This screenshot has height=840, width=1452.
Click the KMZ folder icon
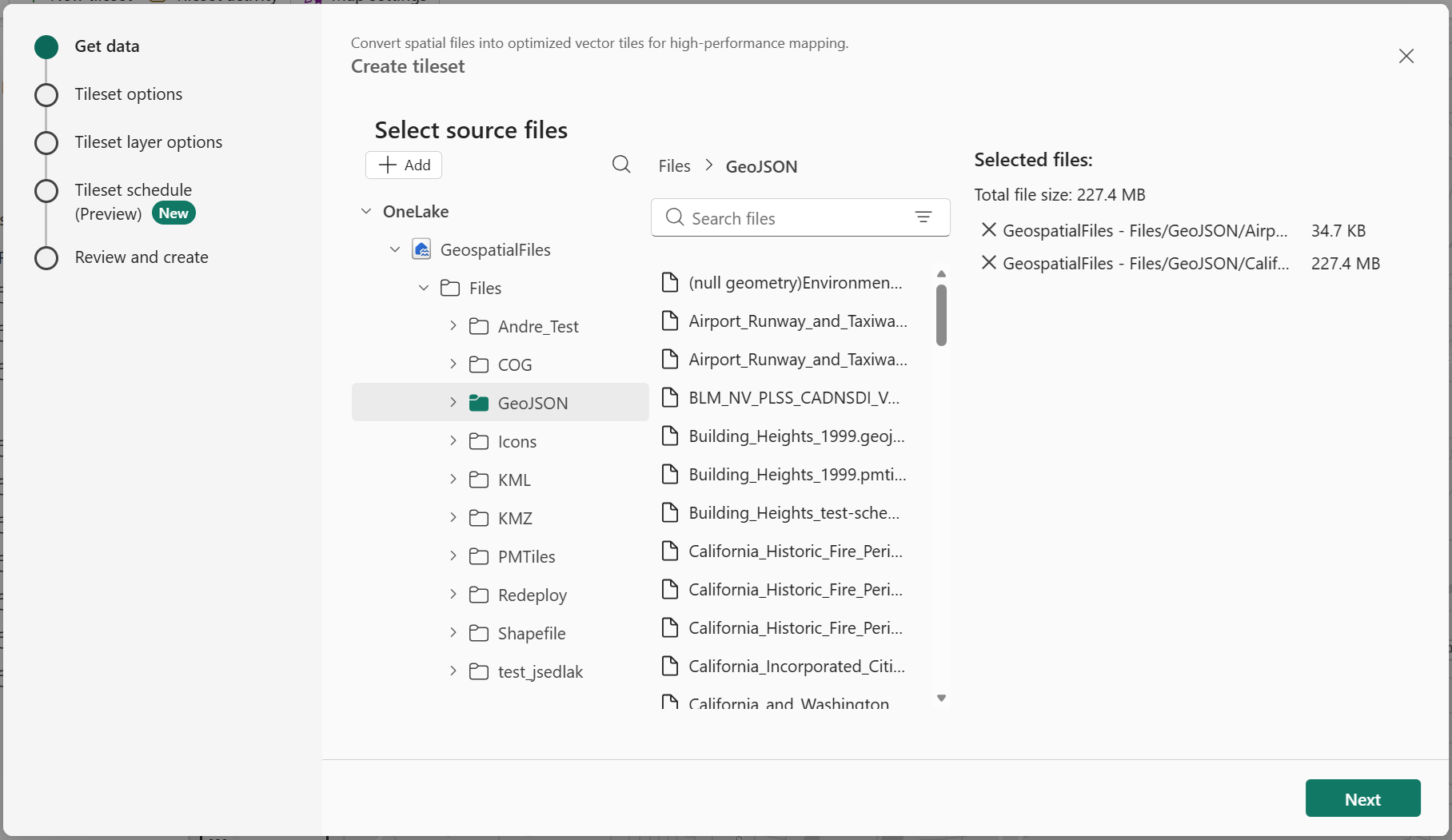(x=479, y=518)
